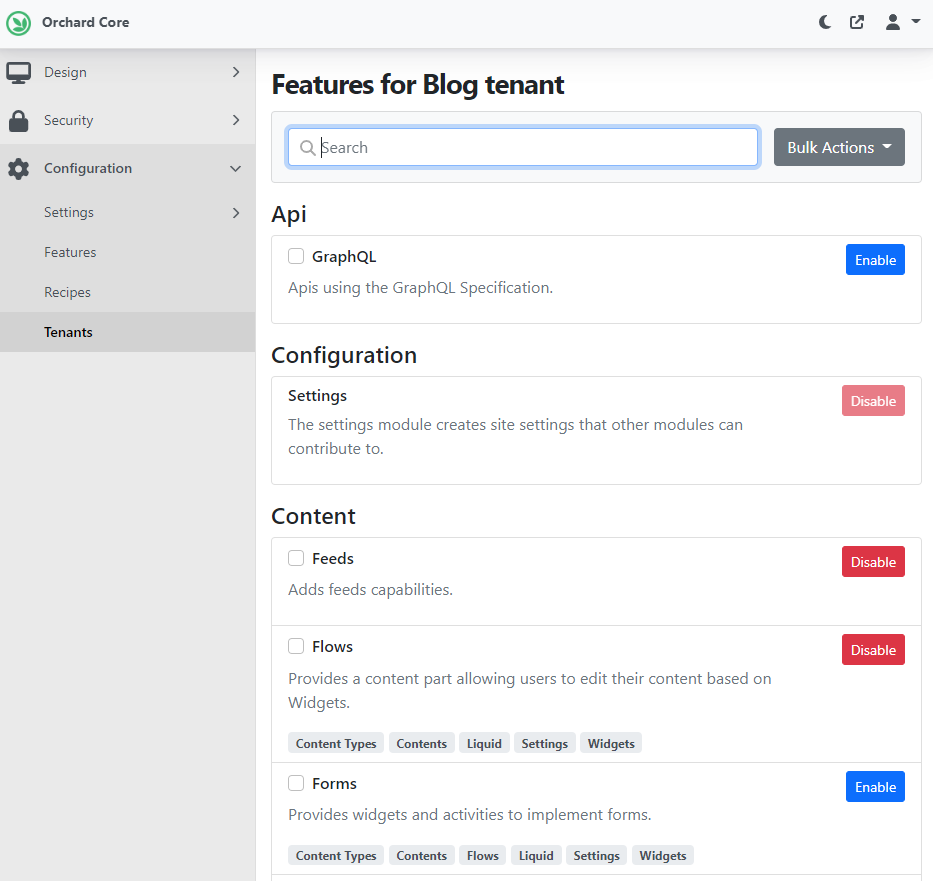Select Tenants in the sidebar

point(127,332)
